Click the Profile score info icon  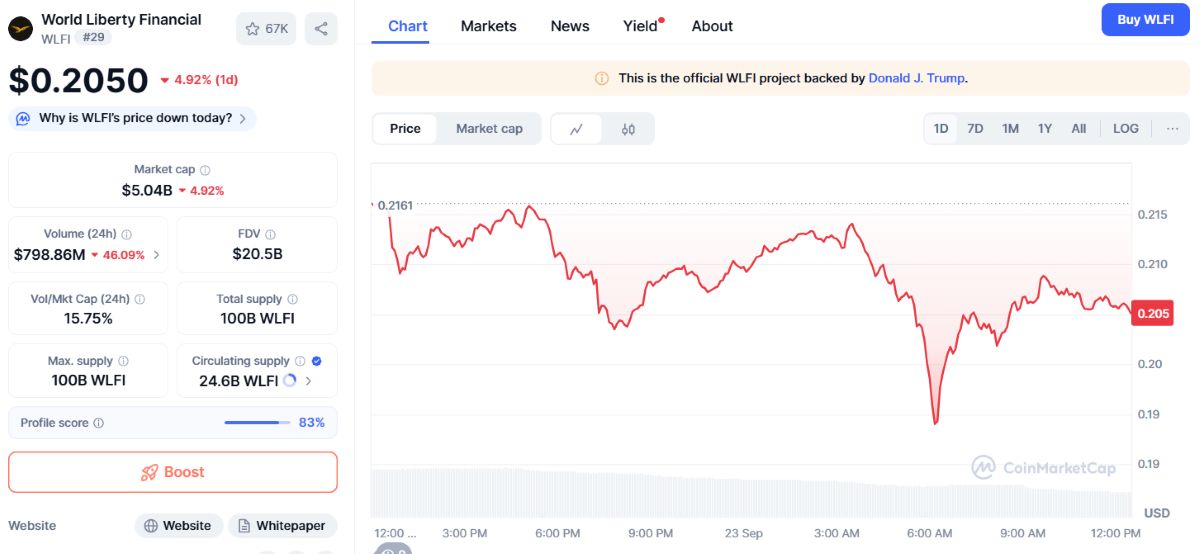pyautogui.click(x=98, y=423)
